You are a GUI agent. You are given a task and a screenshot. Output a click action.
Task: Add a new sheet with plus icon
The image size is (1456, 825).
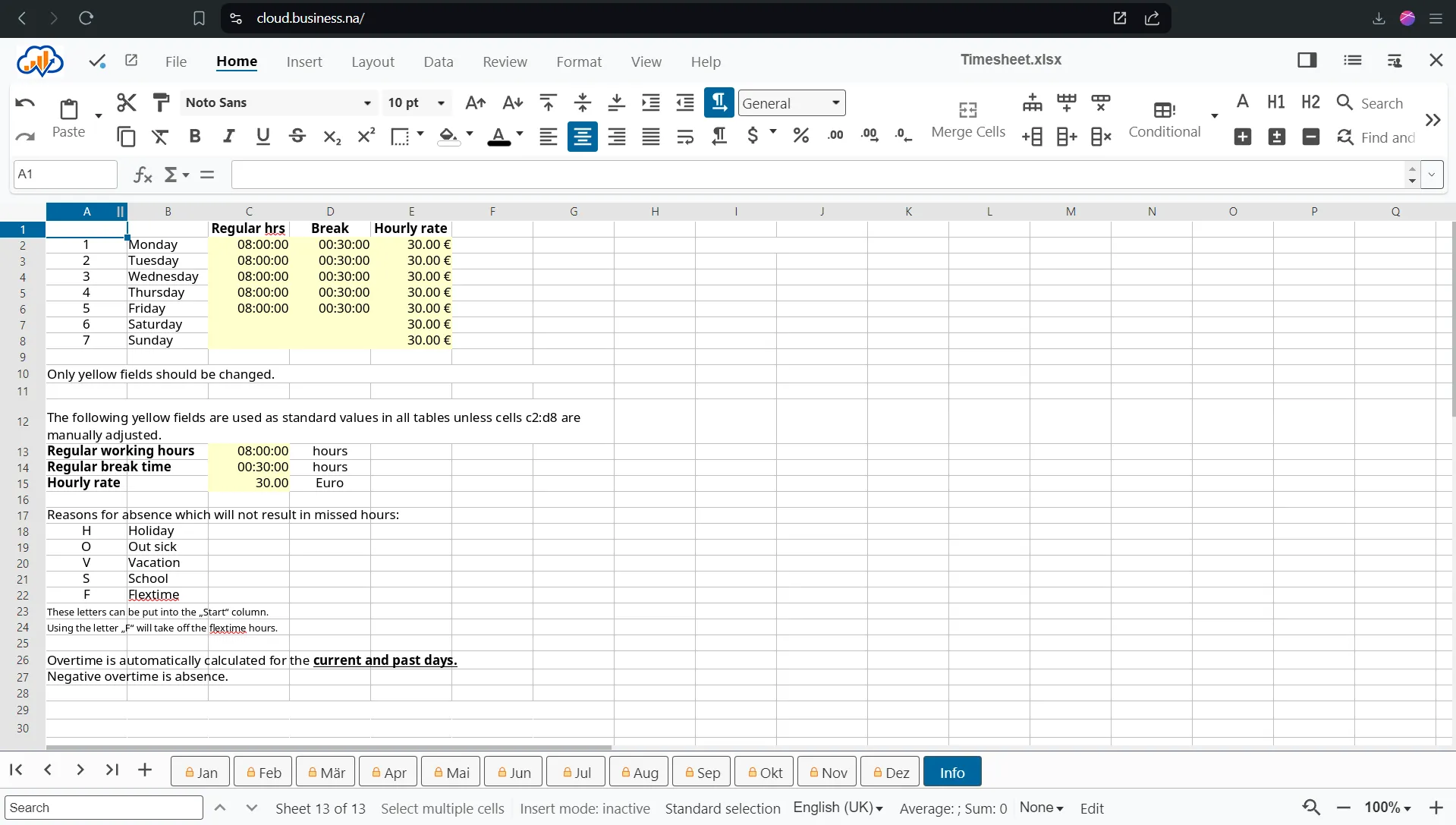[145, 770]
